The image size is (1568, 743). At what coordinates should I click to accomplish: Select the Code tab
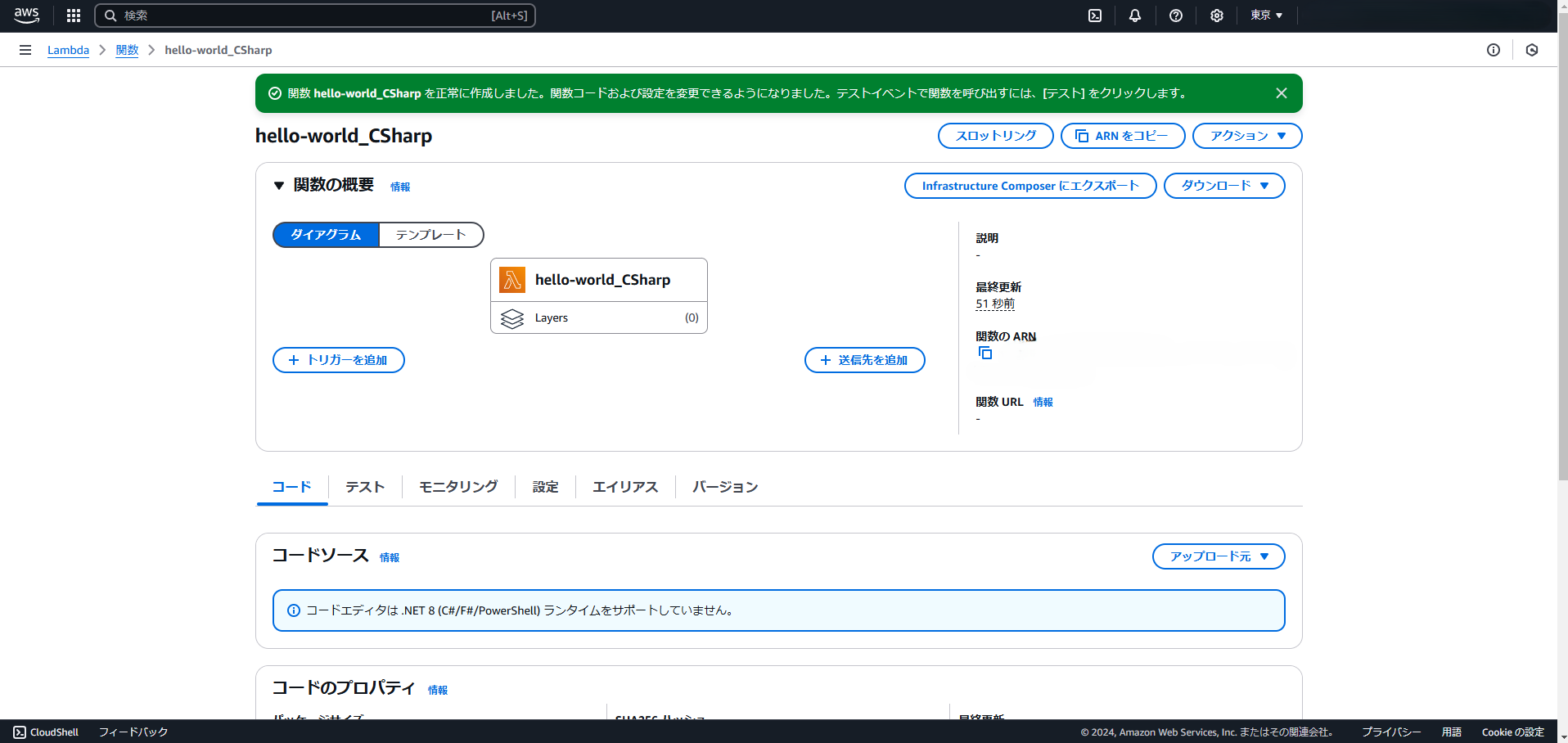(292, 487)
